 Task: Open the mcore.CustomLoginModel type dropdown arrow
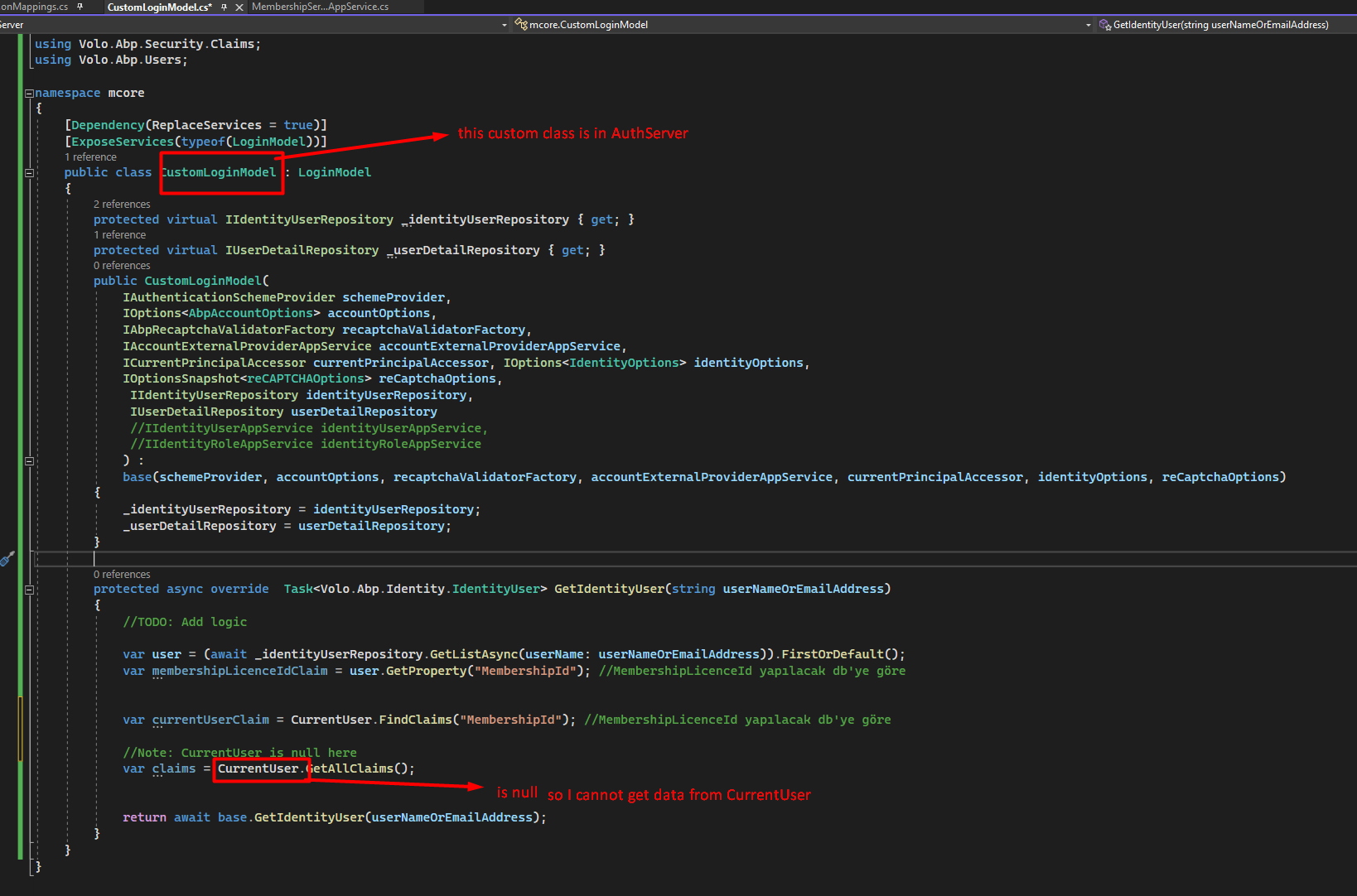(x=1088, y=25)
